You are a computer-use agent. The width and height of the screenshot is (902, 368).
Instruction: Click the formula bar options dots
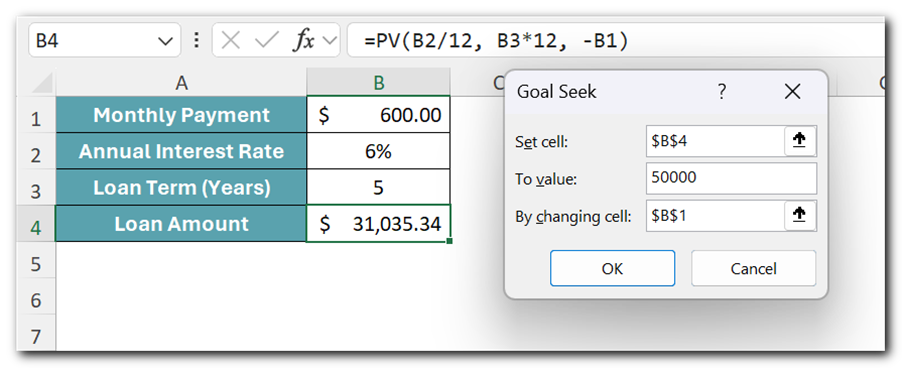pyautogui.click(x=197, y=40)
